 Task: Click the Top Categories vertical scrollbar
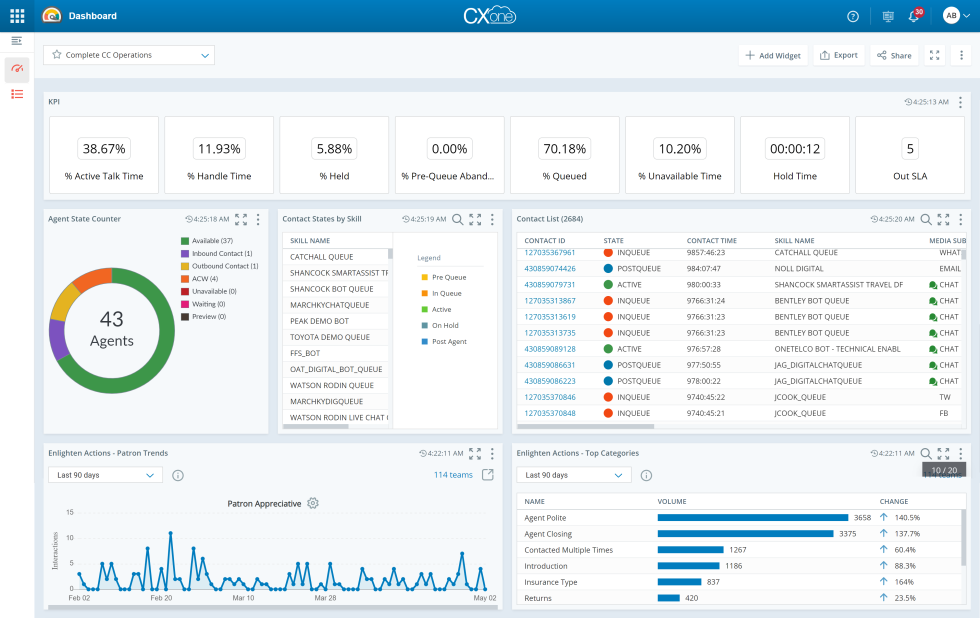tap(963, 540)
